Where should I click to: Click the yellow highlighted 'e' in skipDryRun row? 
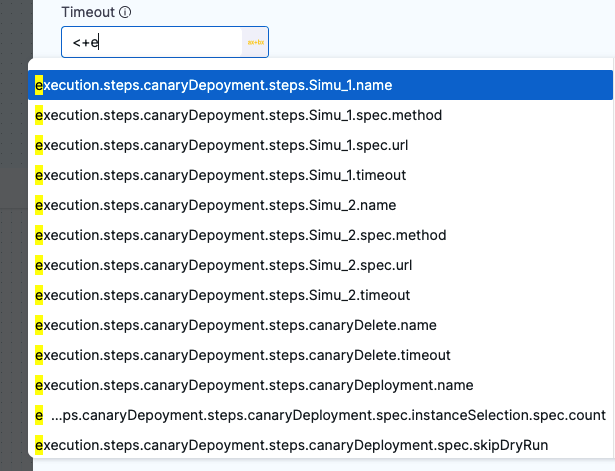39,445
